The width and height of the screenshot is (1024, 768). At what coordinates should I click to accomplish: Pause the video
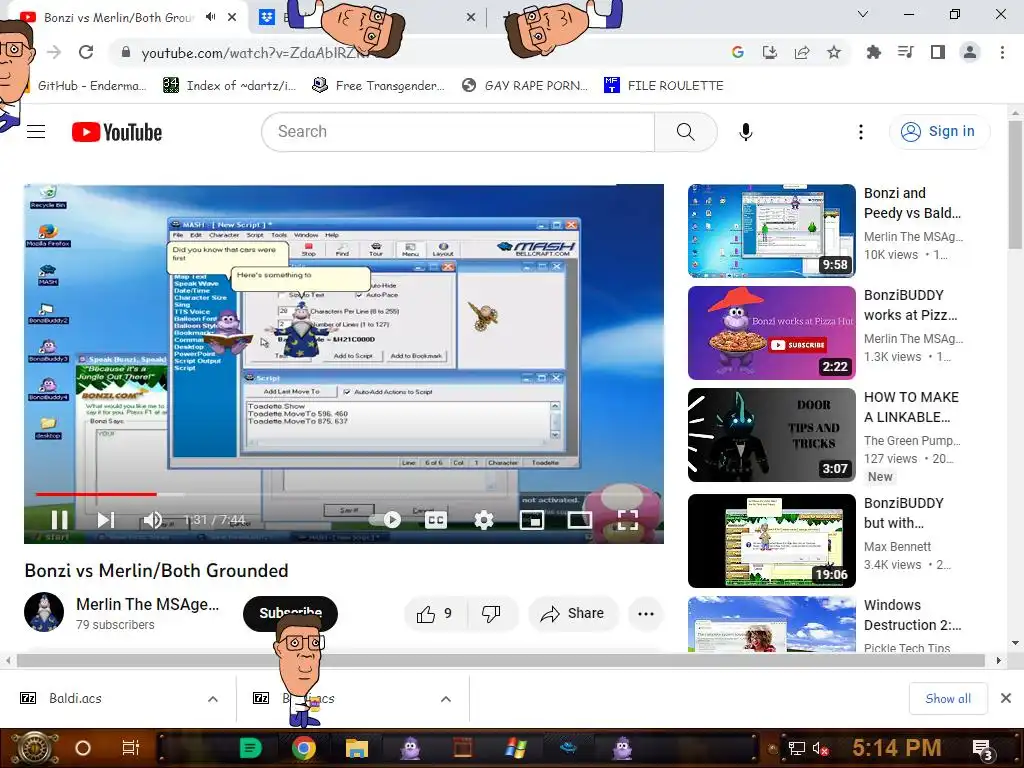point(59,520)
